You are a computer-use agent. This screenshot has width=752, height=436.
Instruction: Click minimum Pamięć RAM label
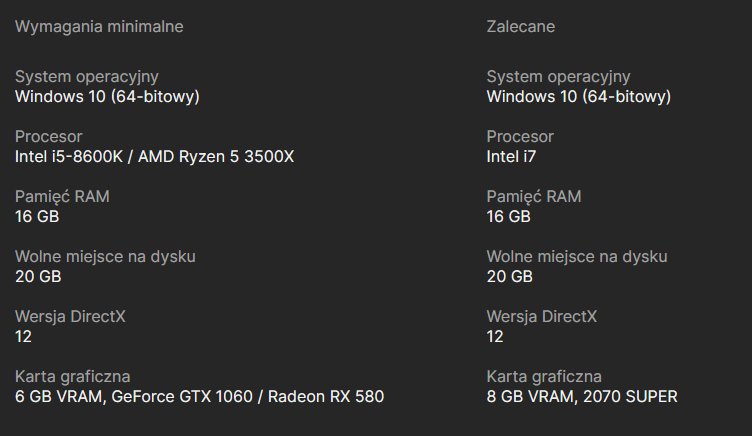pyautogui.click(x=62, y=197)
